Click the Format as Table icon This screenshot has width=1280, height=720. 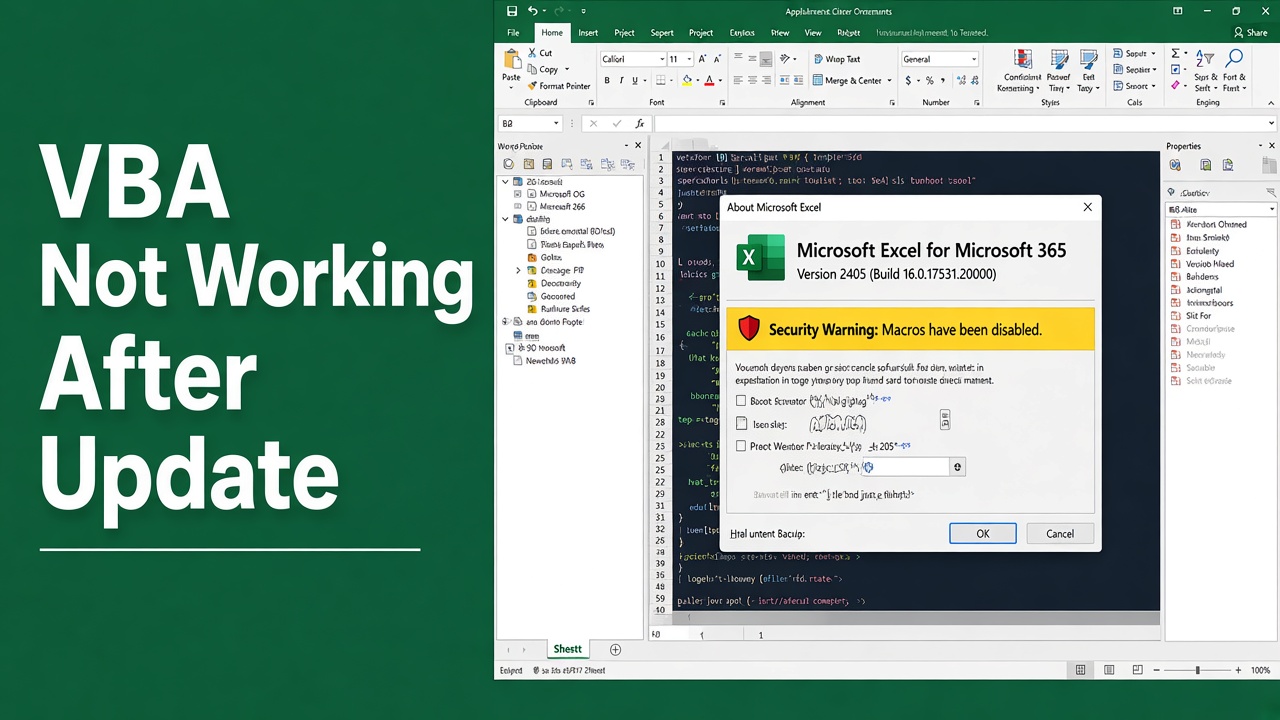[x=1059, y=60]
